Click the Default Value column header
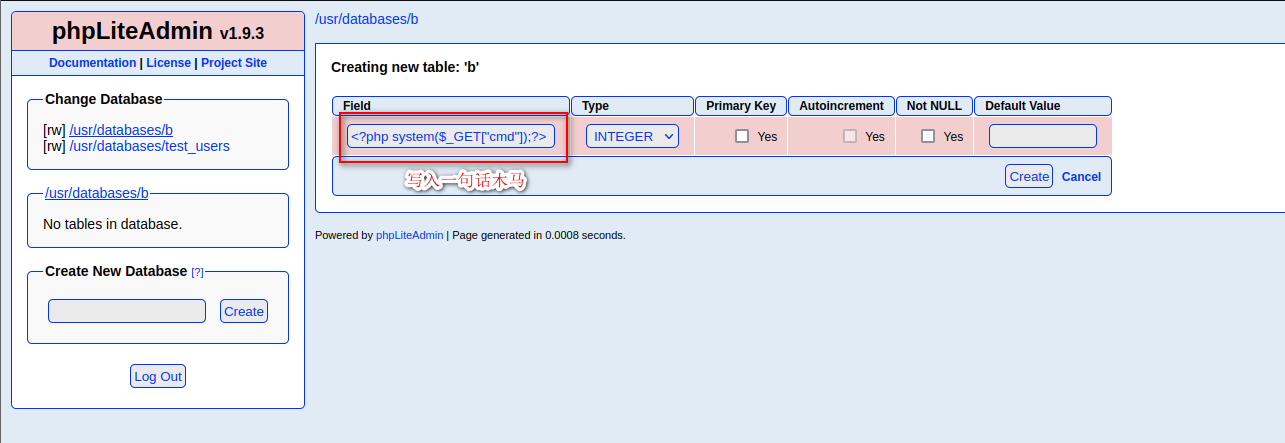The height and width of the screenshot is (443, 1285). (x=1043, y=105)
